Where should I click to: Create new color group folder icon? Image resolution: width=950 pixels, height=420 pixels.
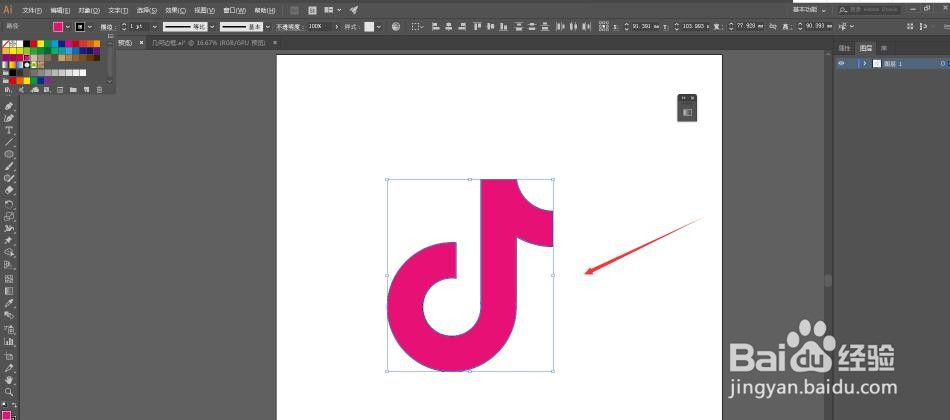point(73,90)
